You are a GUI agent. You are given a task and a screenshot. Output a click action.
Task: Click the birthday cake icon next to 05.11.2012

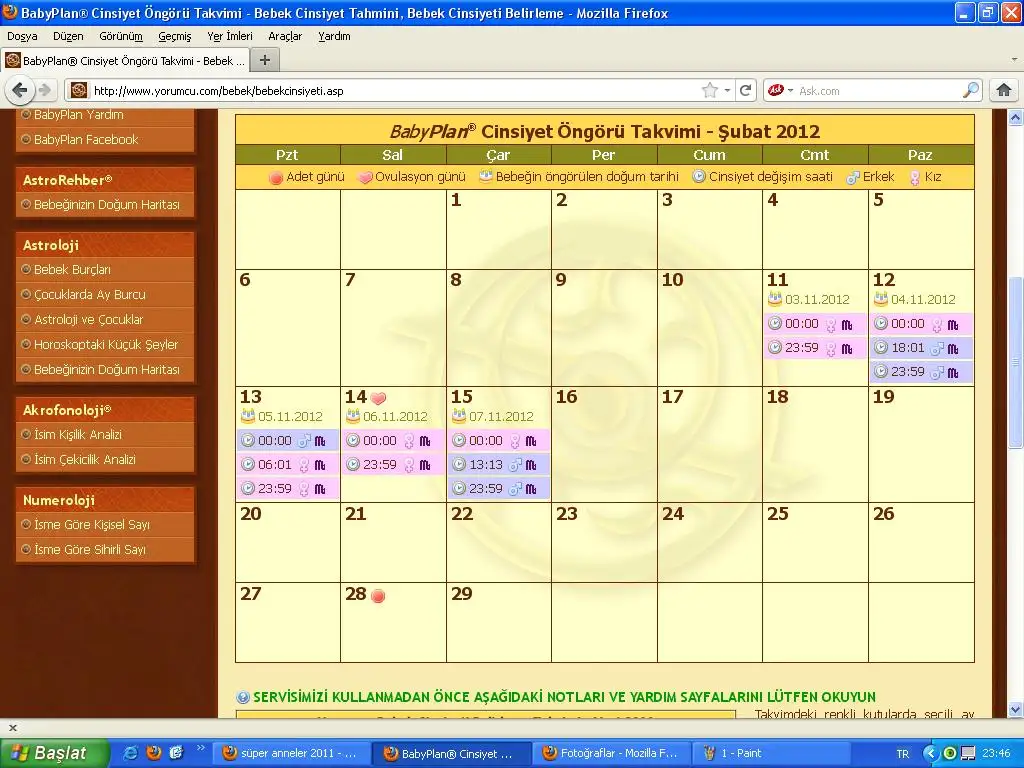[x=248, y=416]
